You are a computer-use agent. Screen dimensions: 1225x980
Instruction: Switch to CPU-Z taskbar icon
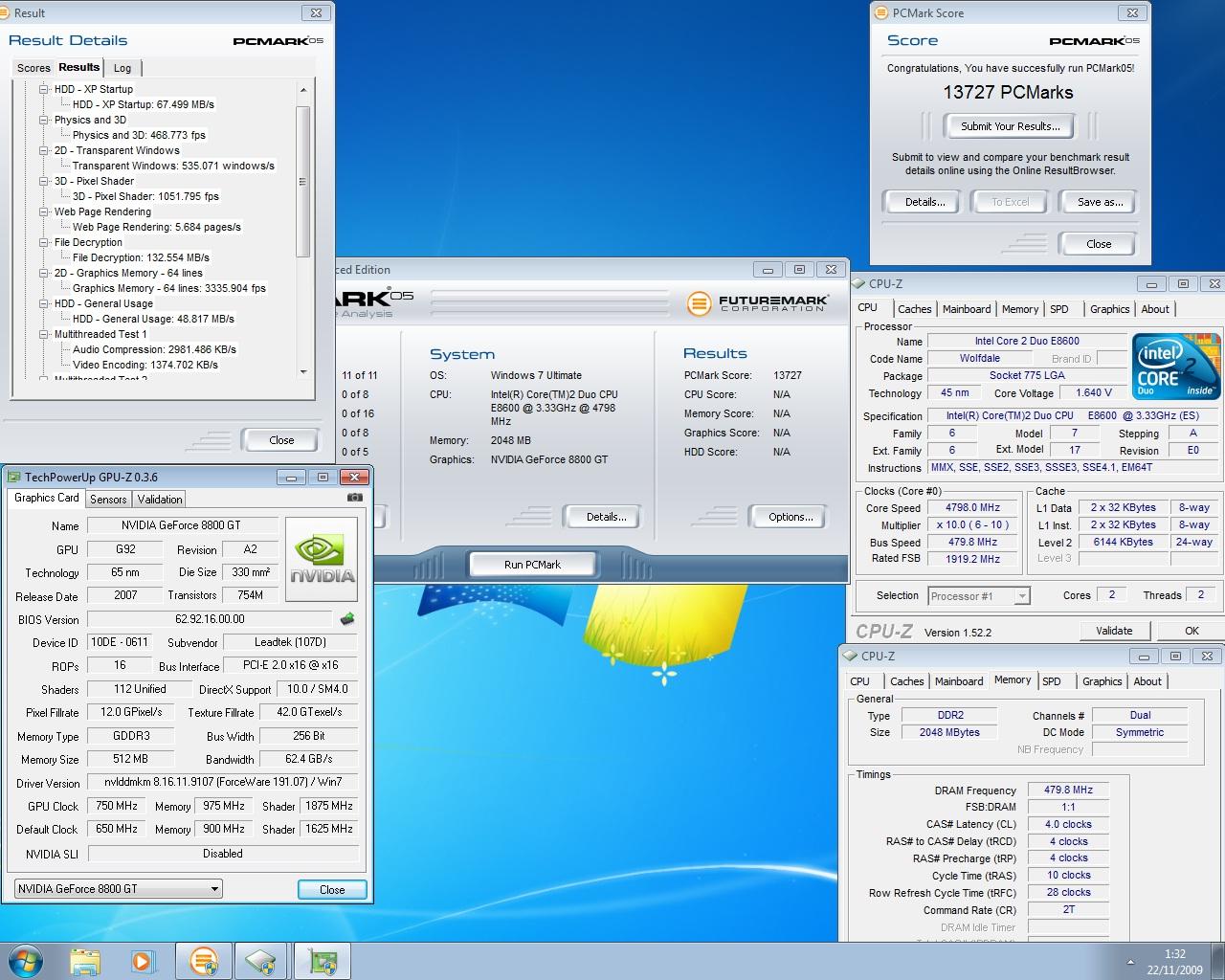click(x=262, y=961)
